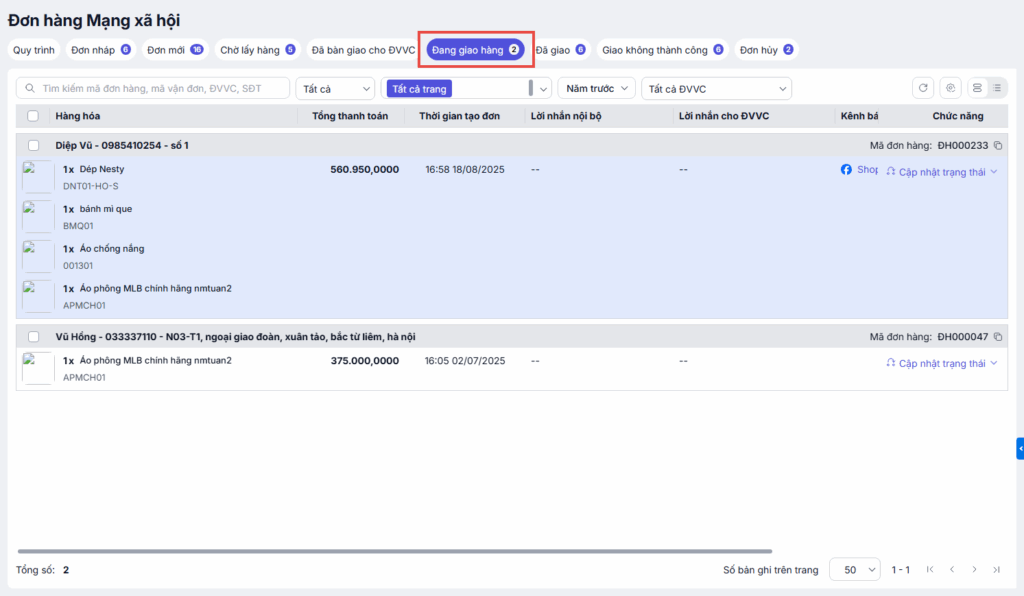The image size is (1024, 596).
Task: Select the Đang giao hàng tab
Action: [x=475, y=50]
